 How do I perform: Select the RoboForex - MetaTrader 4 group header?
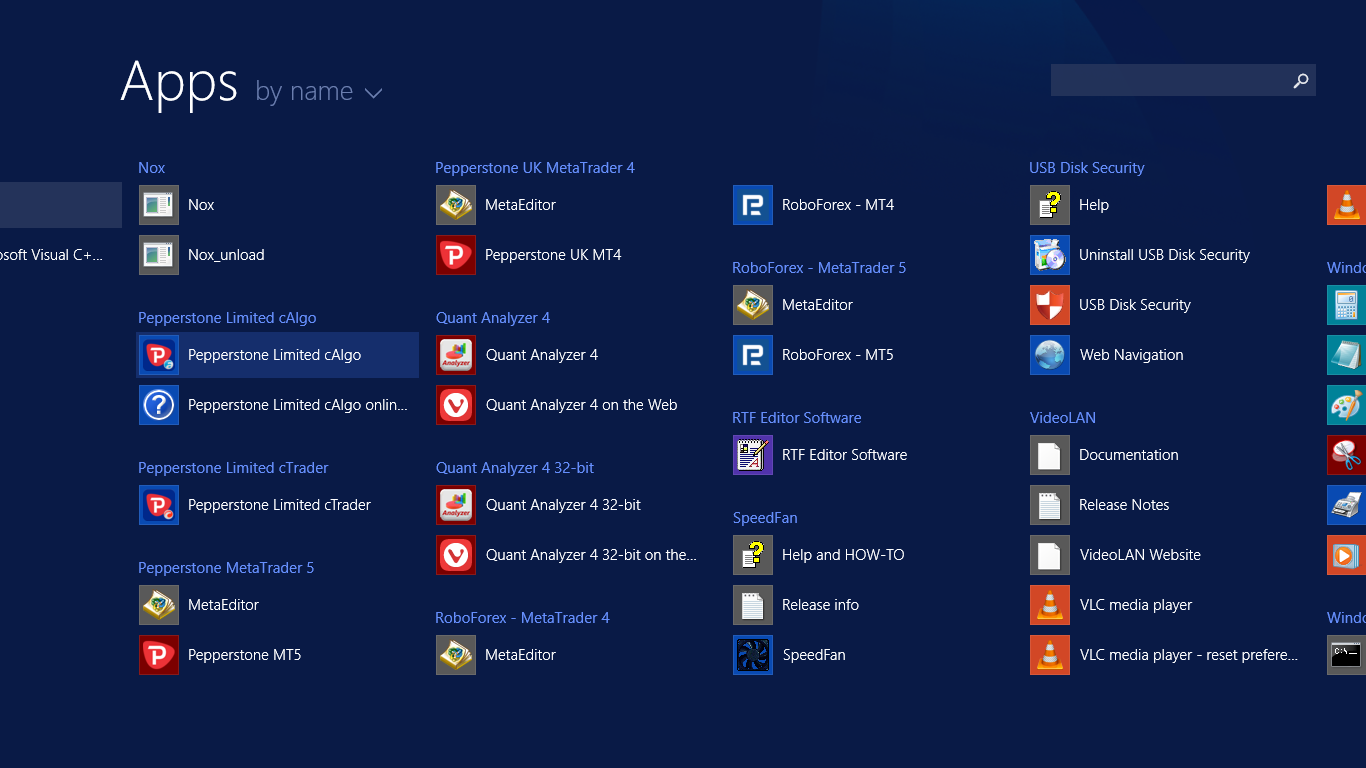coord(522,618)
